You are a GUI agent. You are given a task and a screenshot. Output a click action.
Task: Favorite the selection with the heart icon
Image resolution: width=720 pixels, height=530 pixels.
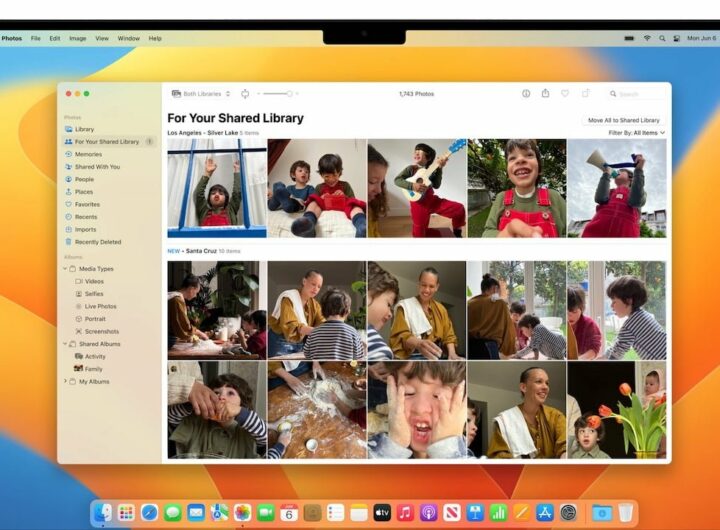(565, 93)
